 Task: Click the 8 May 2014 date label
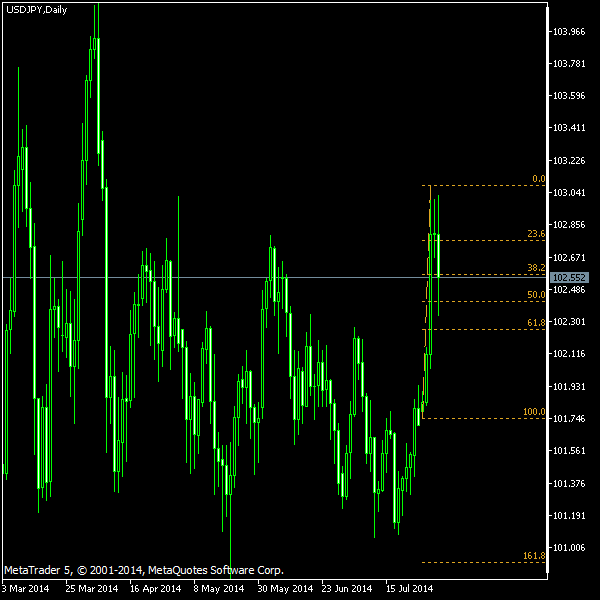[x=219, y=589]
